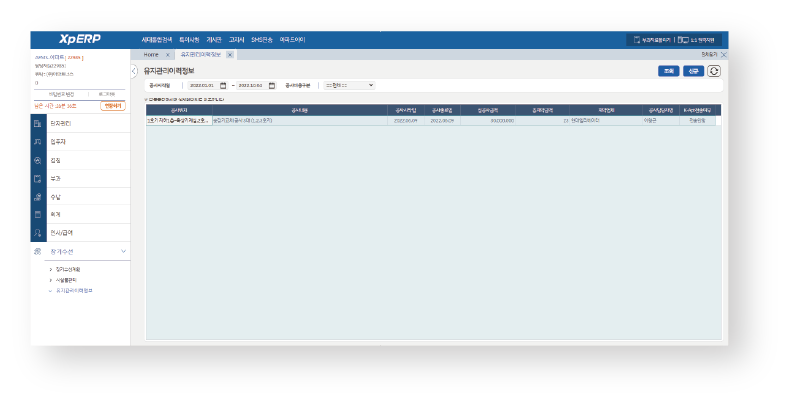Close all tabs using the far-right X
Image resolution: width=790 pixels, height=406 pixels.
(x=724, y=54)
